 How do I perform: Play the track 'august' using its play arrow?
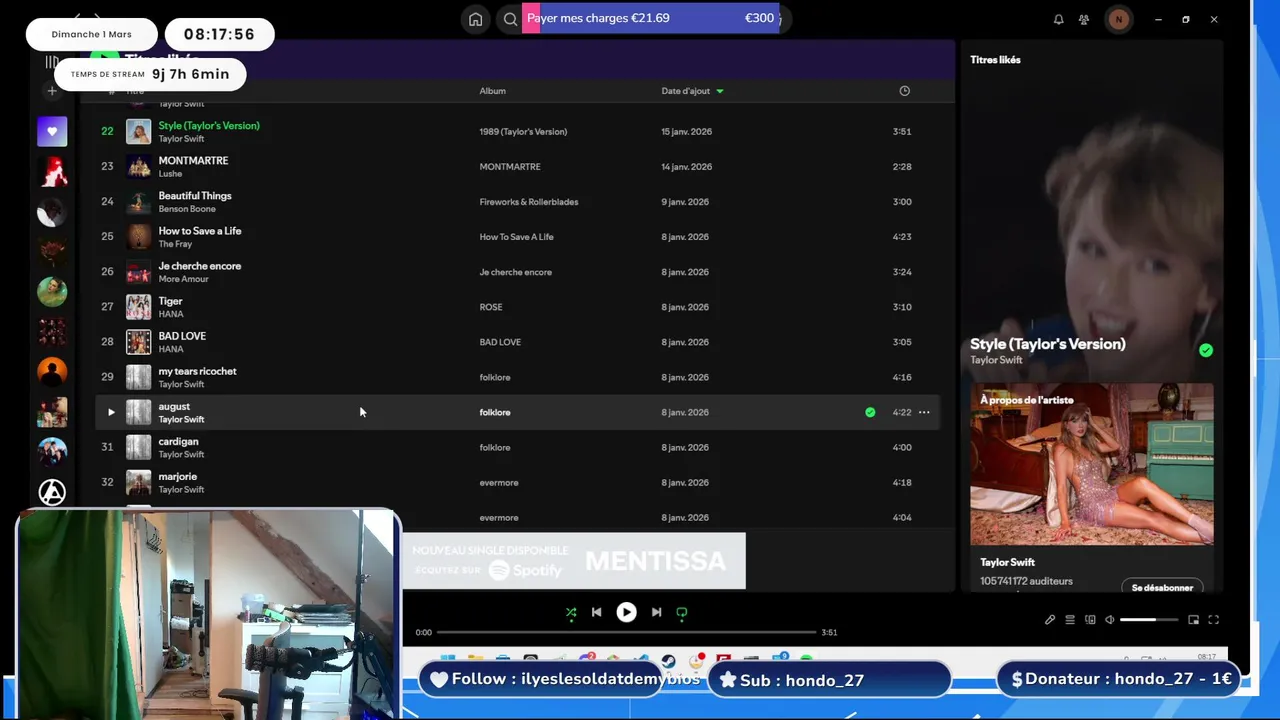[111, 412]
